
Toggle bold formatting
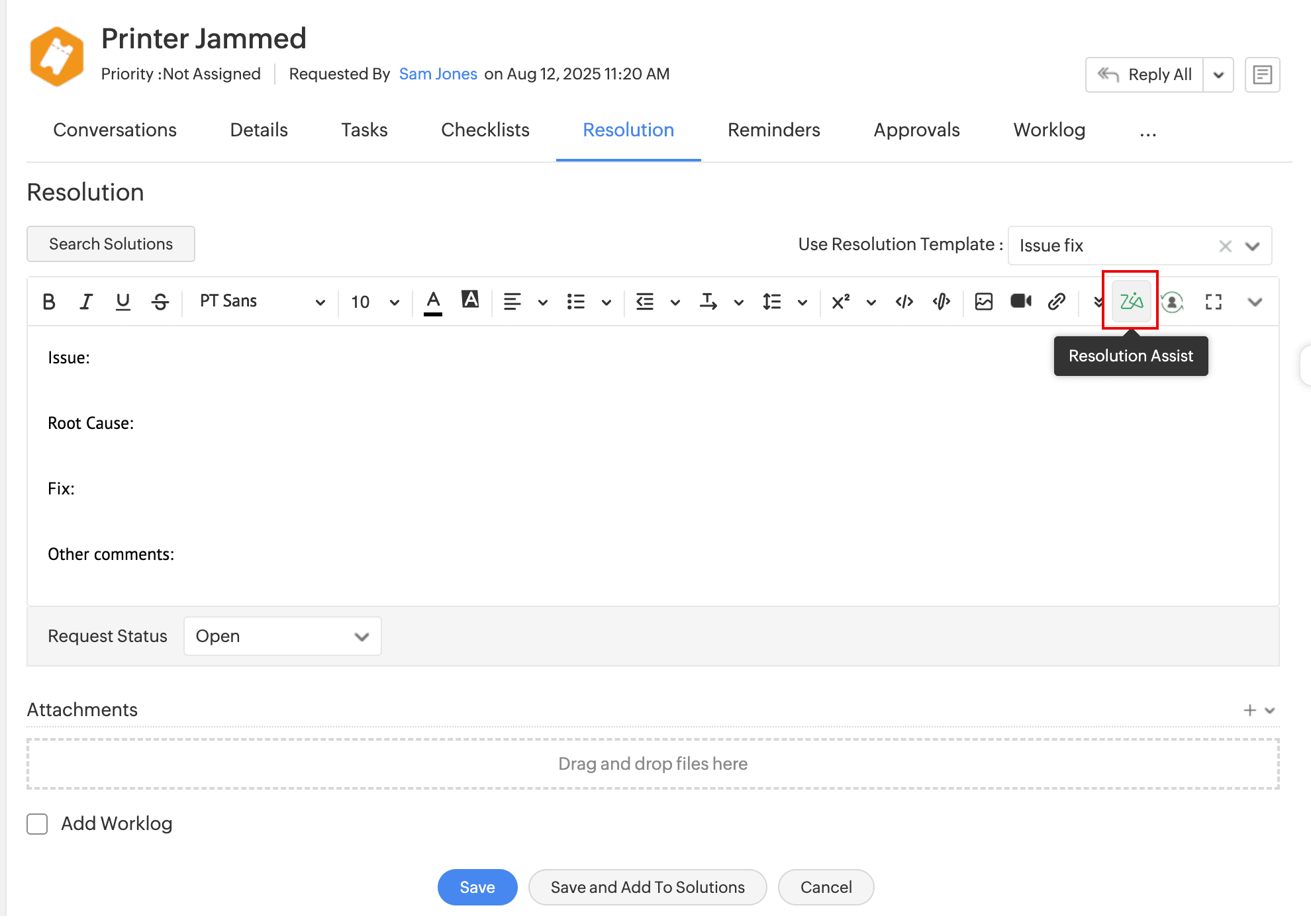(x=49, y=302)
